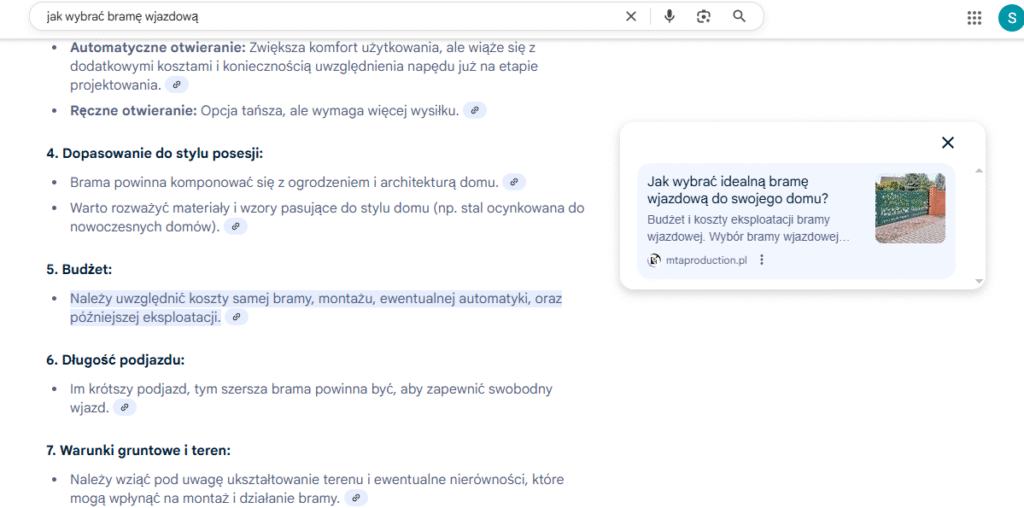Screen dimensions: 1024x508
Task: Click link chip after nowoczesnych domów text
Action: click(x=235, y=227)
